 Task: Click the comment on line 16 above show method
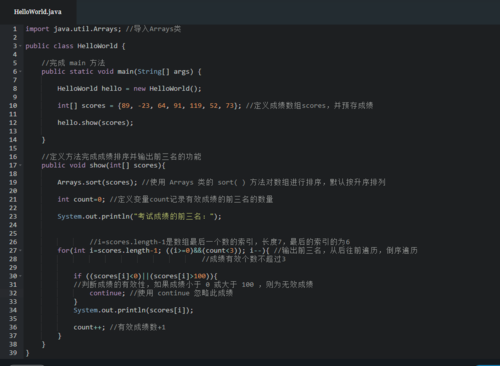click(121, 157)
